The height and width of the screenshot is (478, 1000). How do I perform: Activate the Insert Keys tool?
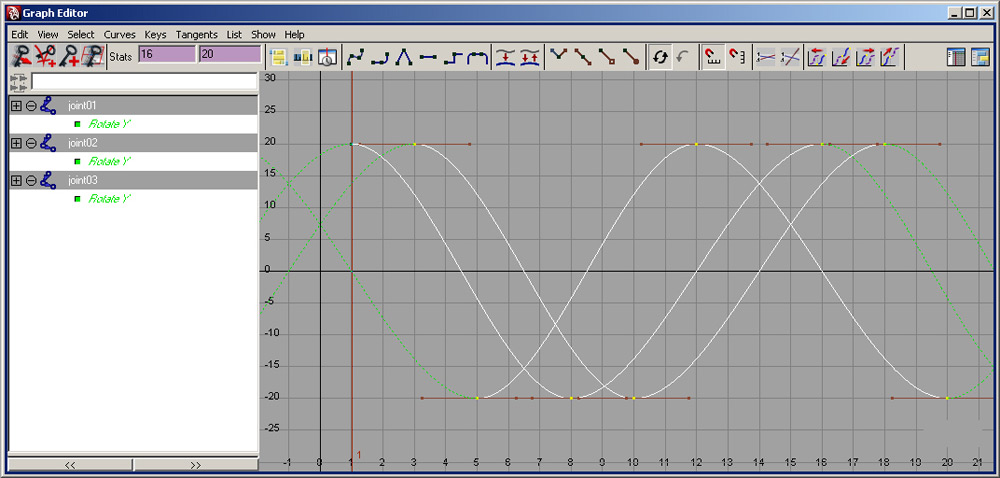(x=44, y=57)
